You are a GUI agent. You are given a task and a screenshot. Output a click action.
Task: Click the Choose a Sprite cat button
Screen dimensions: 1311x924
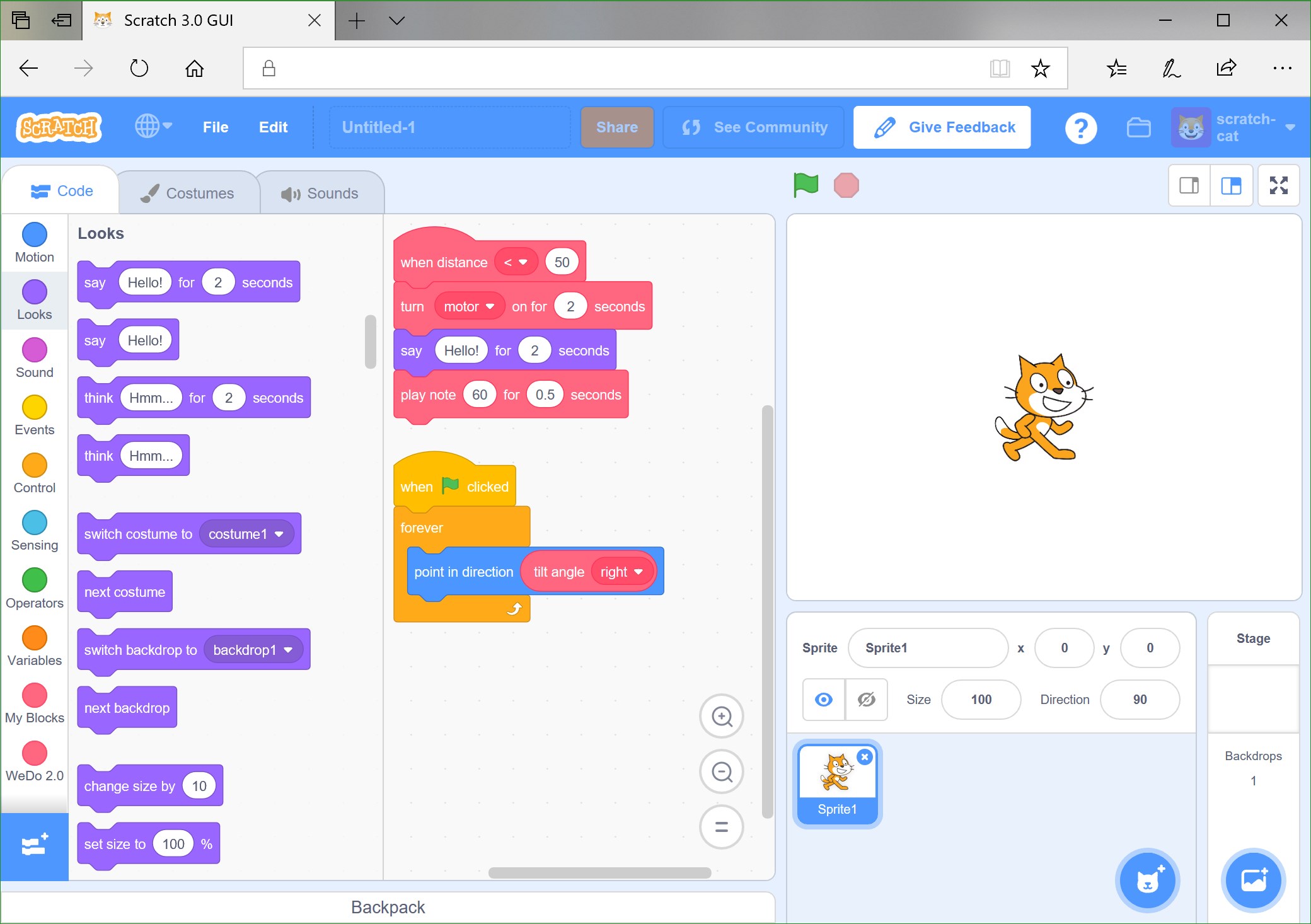[1147, 880]
